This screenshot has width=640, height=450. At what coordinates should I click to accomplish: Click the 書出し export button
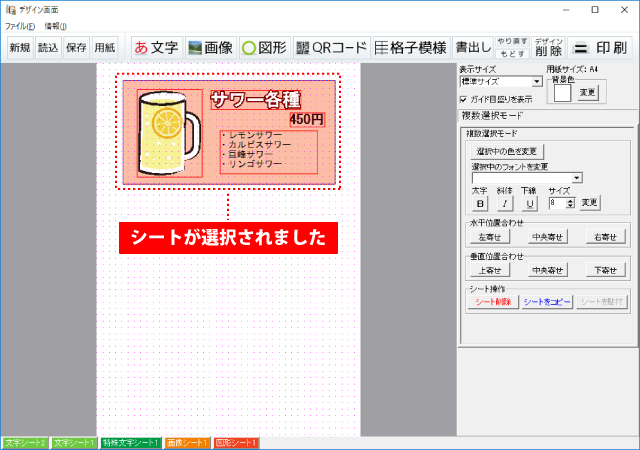[x=473, y=48]
